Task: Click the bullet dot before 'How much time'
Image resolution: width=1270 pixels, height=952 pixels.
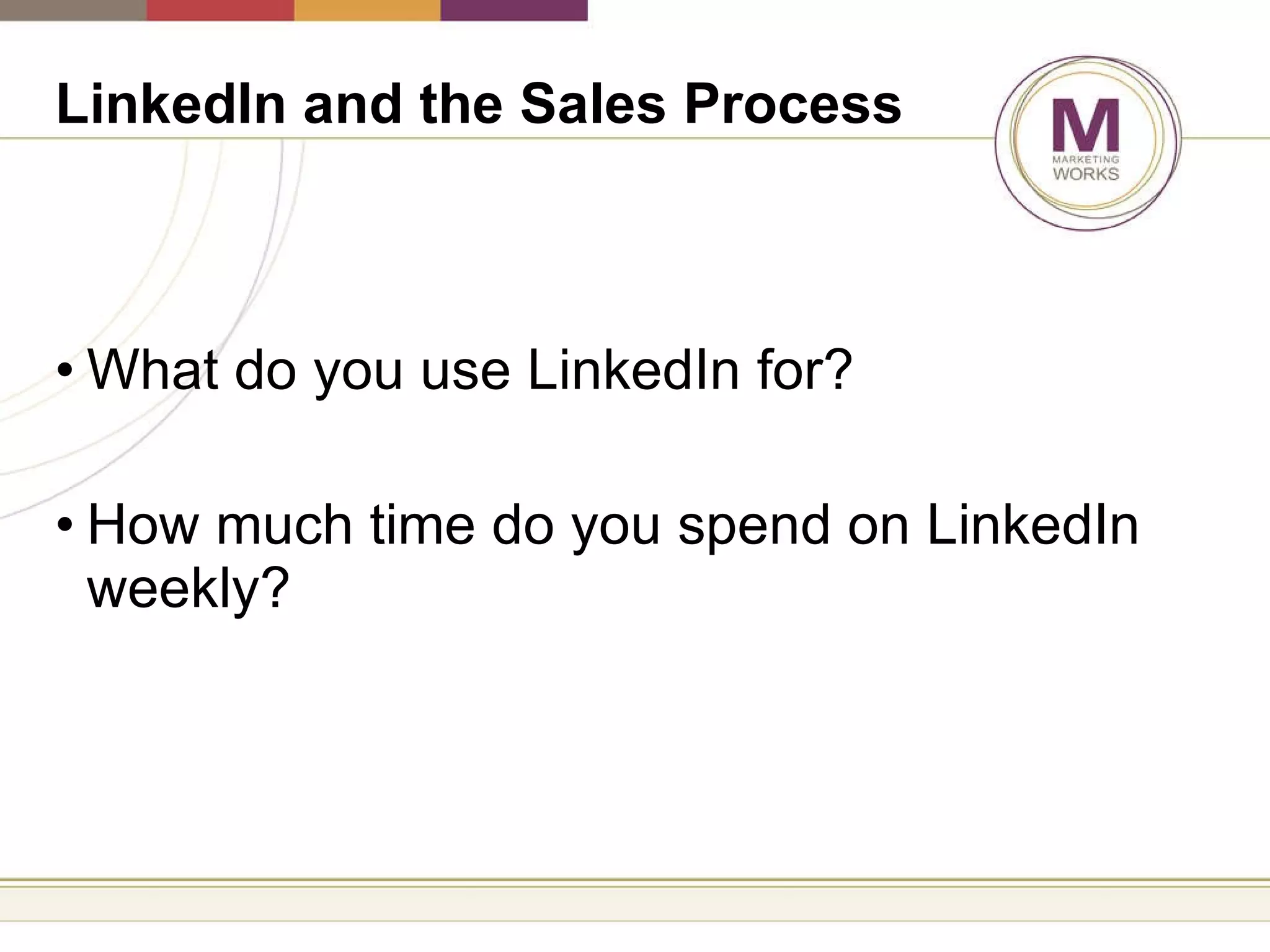Action: click(64, 526)
